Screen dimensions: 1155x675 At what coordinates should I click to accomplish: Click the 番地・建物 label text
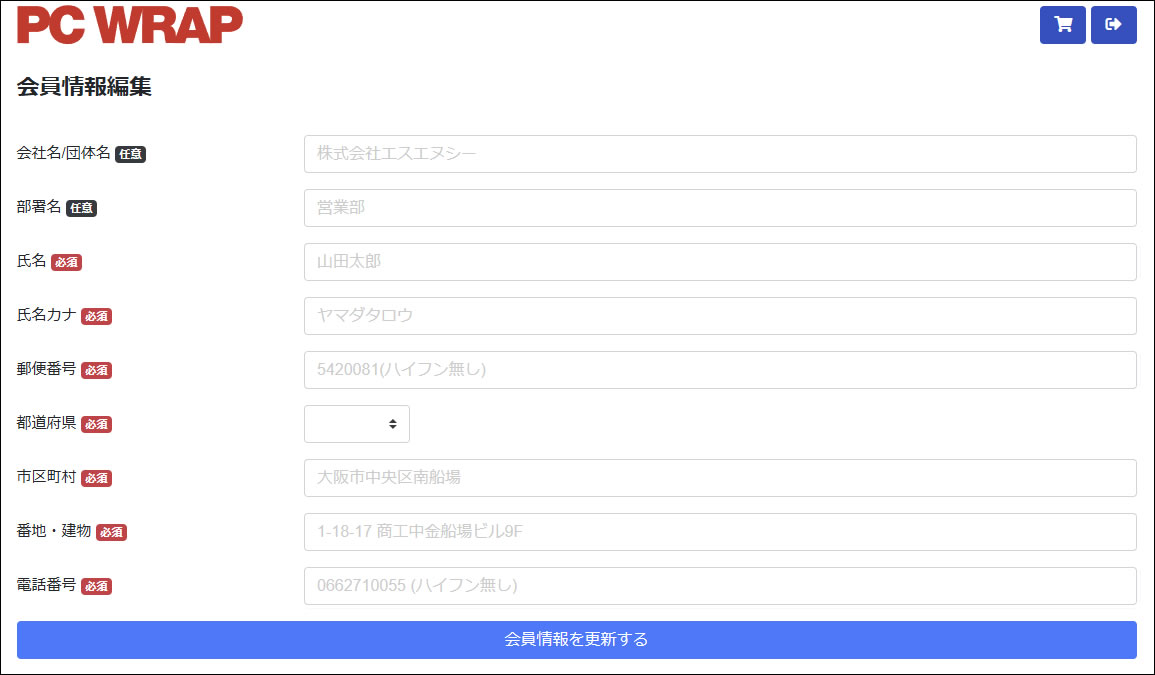point(54,531)
